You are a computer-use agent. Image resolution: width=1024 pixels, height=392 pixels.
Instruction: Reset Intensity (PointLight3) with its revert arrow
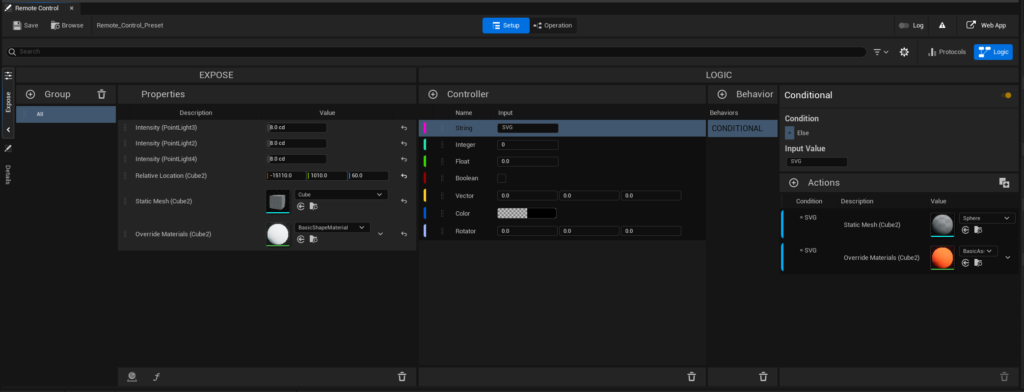(x=404, y=128)
